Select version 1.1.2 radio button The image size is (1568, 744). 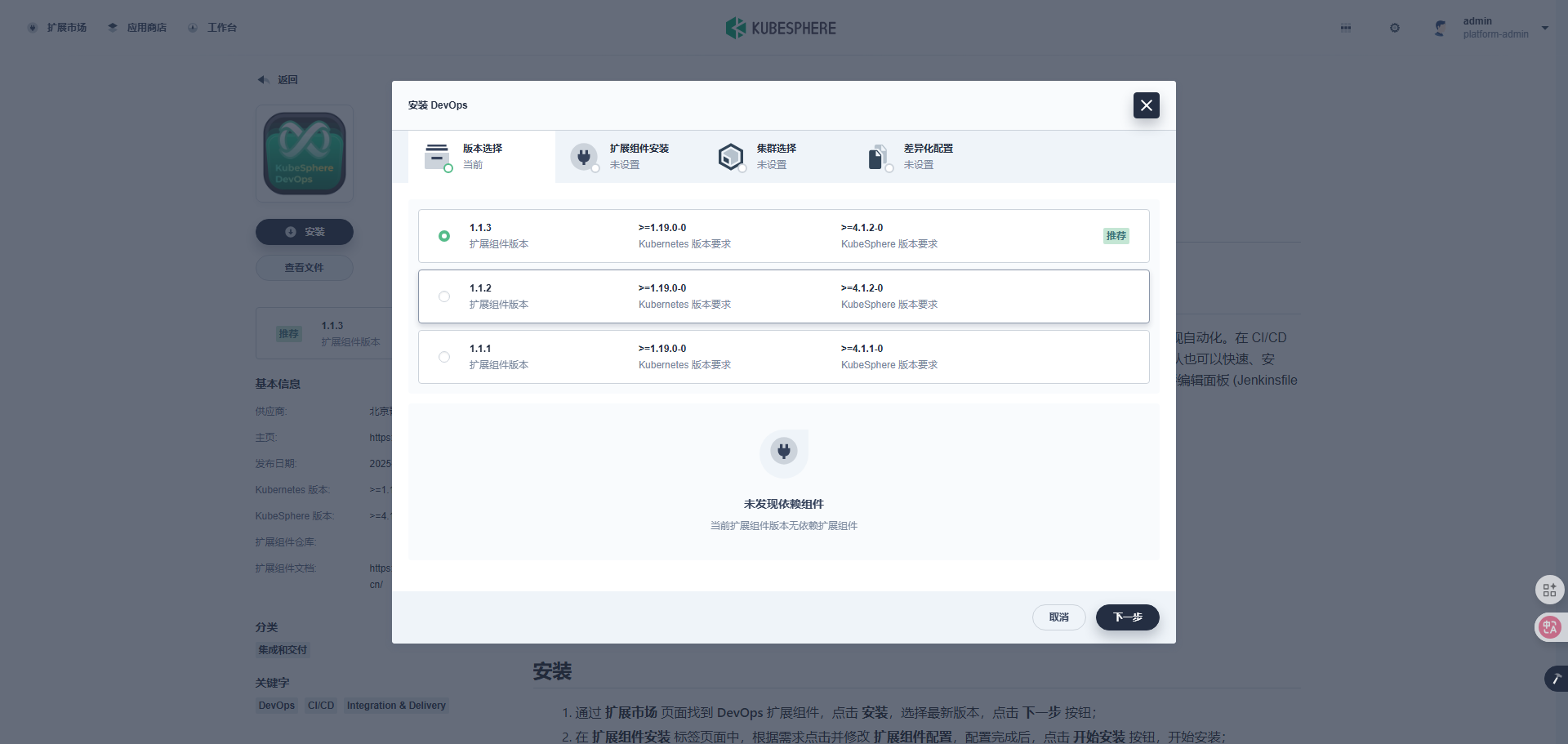click(x=444, y=296)
